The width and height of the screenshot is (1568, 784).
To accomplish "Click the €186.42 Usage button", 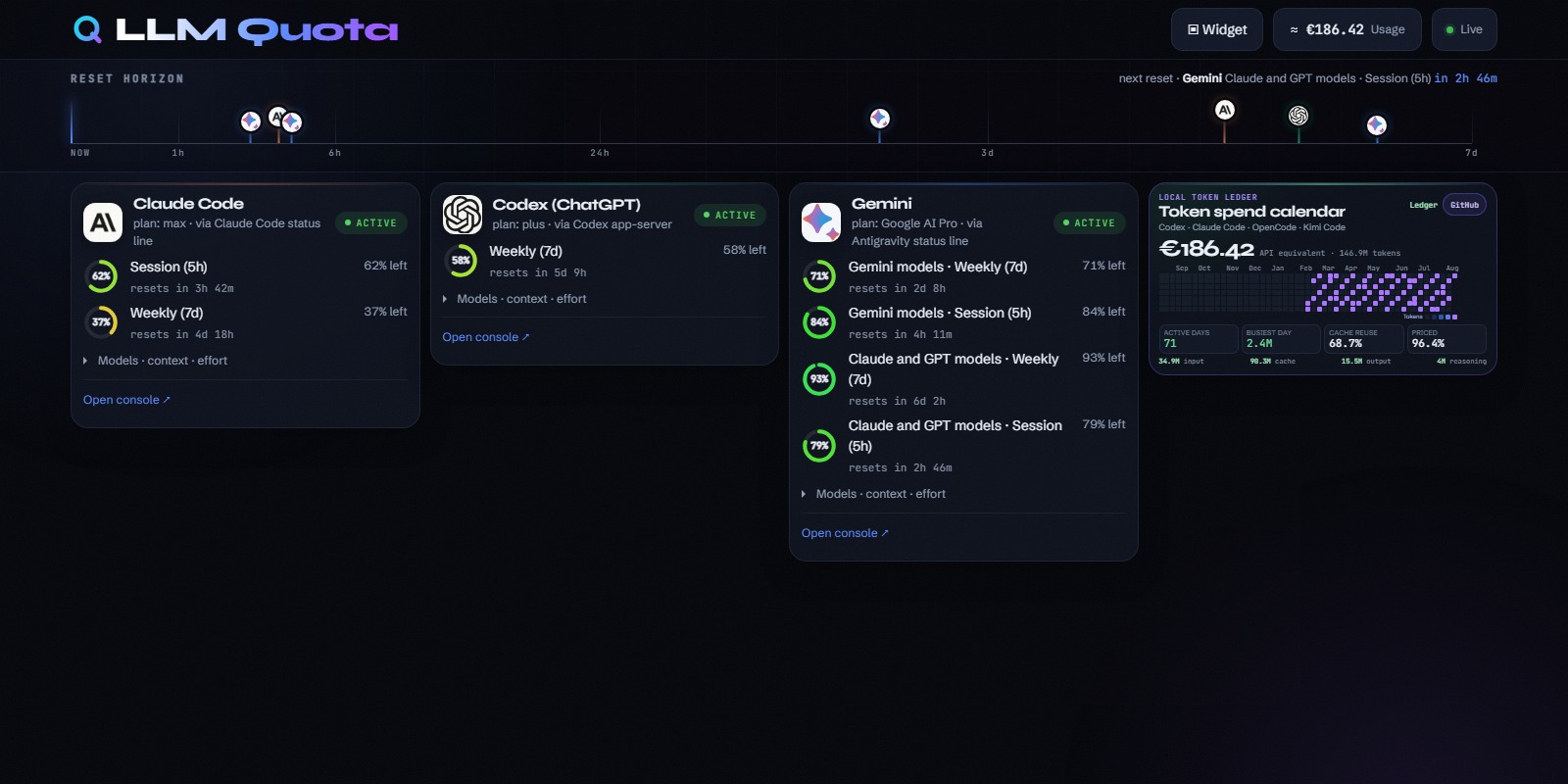I will [x=1347, y=29].
